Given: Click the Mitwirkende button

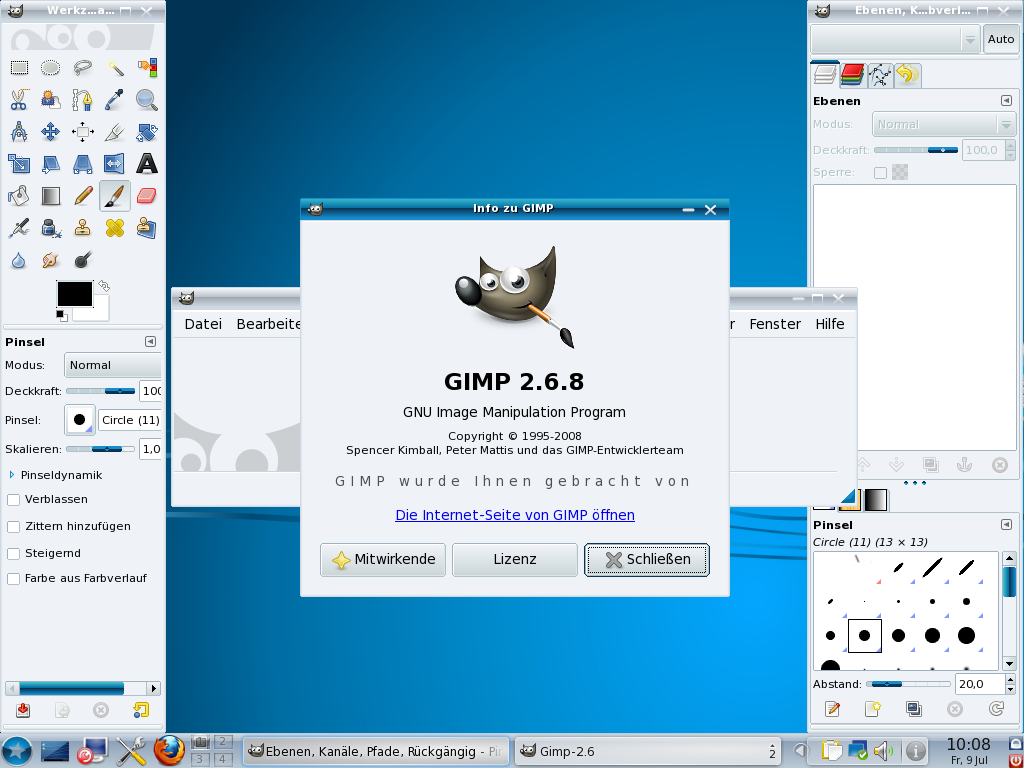Looking at the screenshot, I should pos(383,560).
